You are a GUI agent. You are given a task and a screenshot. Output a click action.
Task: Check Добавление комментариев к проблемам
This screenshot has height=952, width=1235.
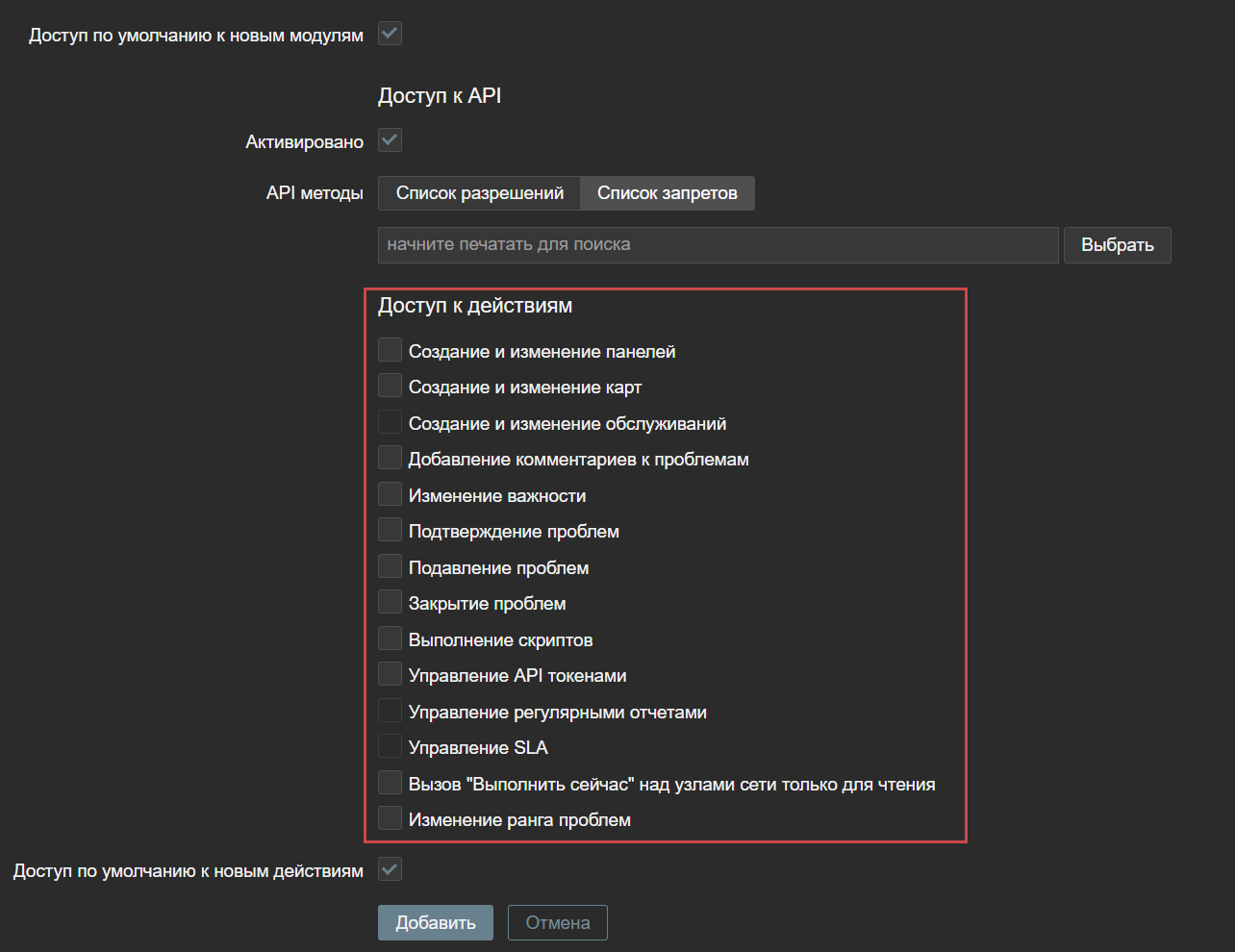coord(390,458)
